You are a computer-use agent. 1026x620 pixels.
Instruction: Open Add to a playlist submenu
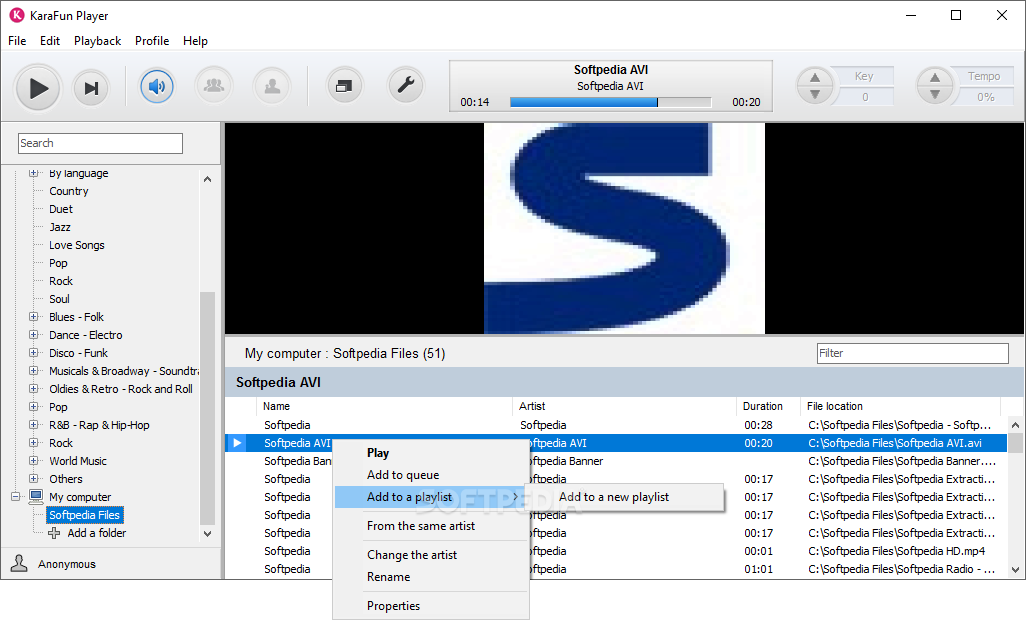pos(431,497)
